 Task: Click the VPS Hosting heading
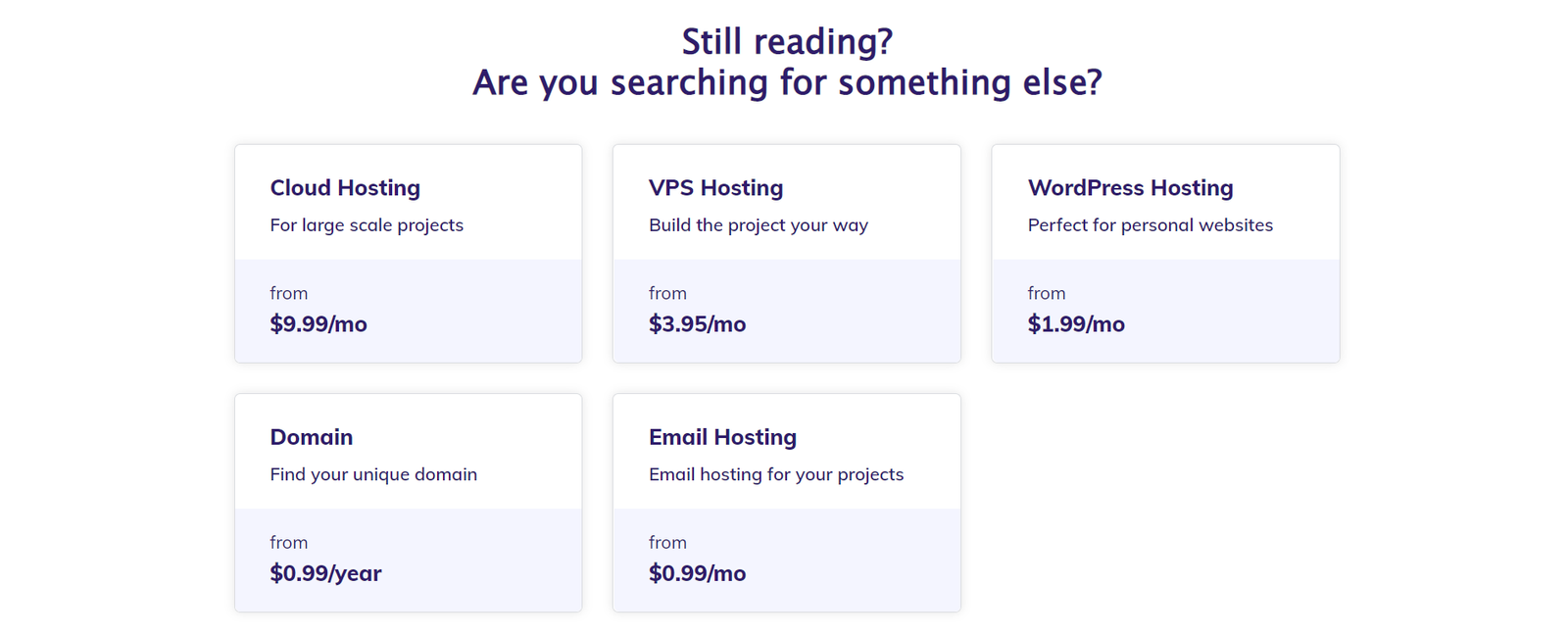coord(715,188)
